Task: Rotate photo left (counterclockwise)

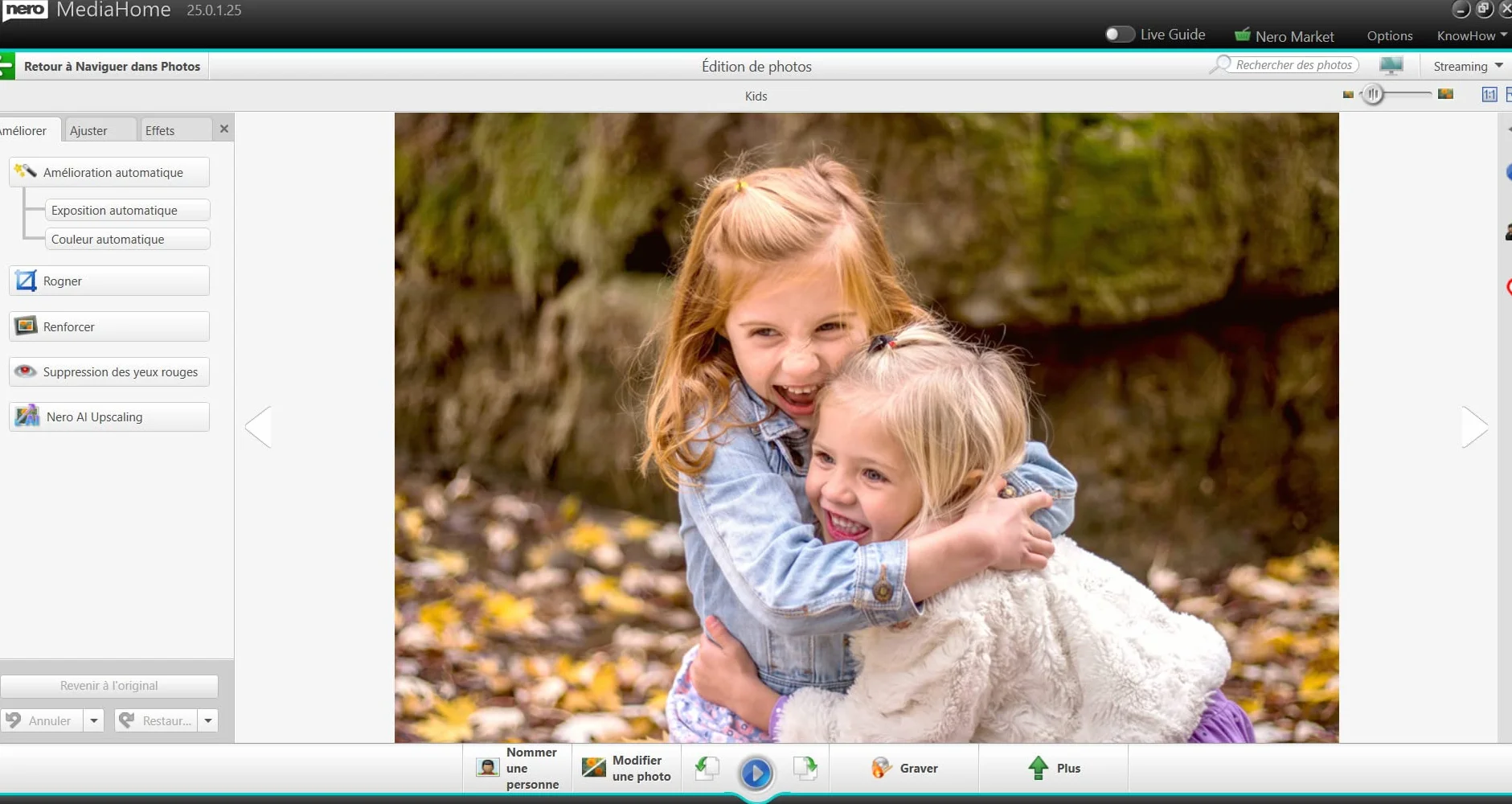Action: pyautogui.click(x=707, y=769)
